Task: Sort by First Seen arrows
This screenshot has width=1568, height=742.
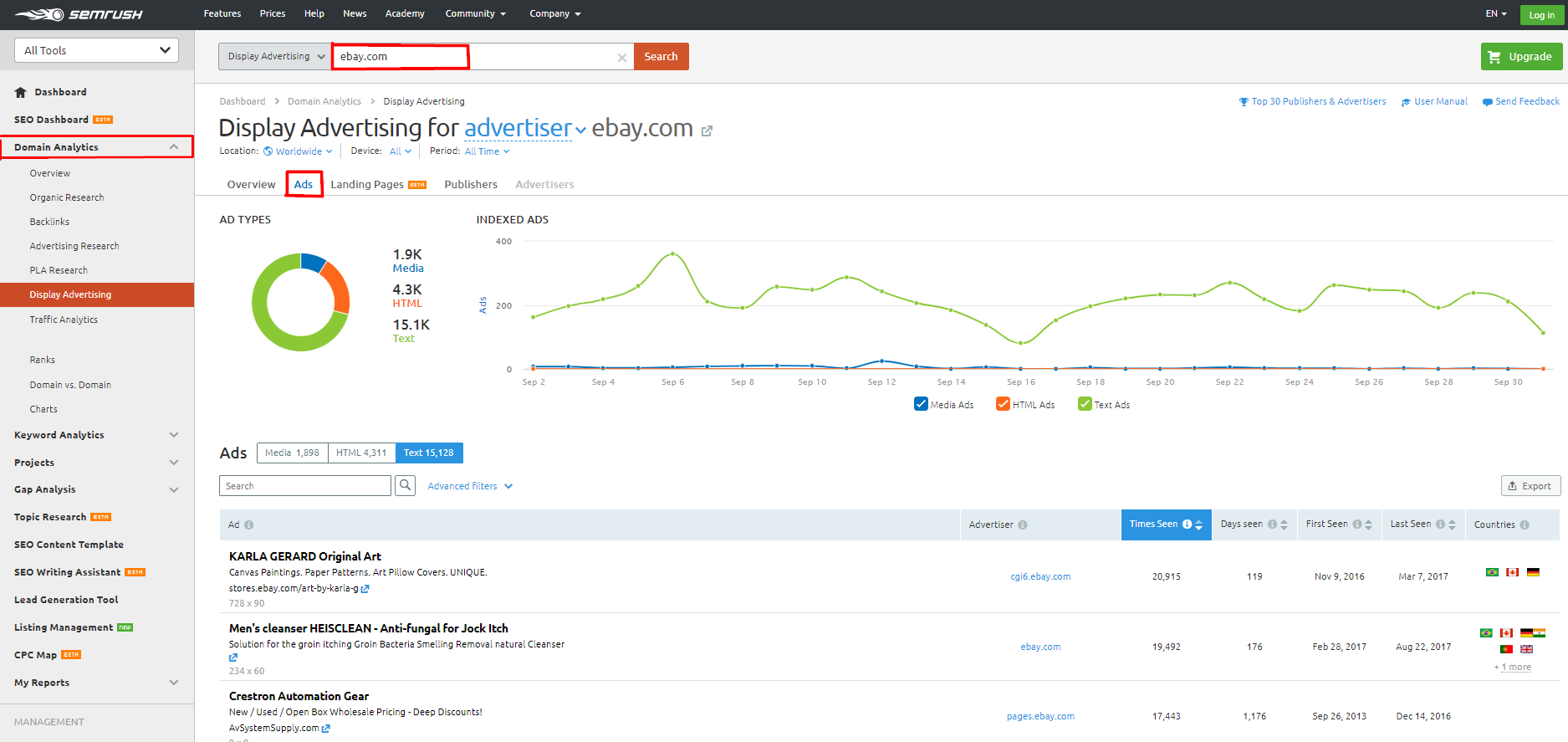Action: [1368, 525]
